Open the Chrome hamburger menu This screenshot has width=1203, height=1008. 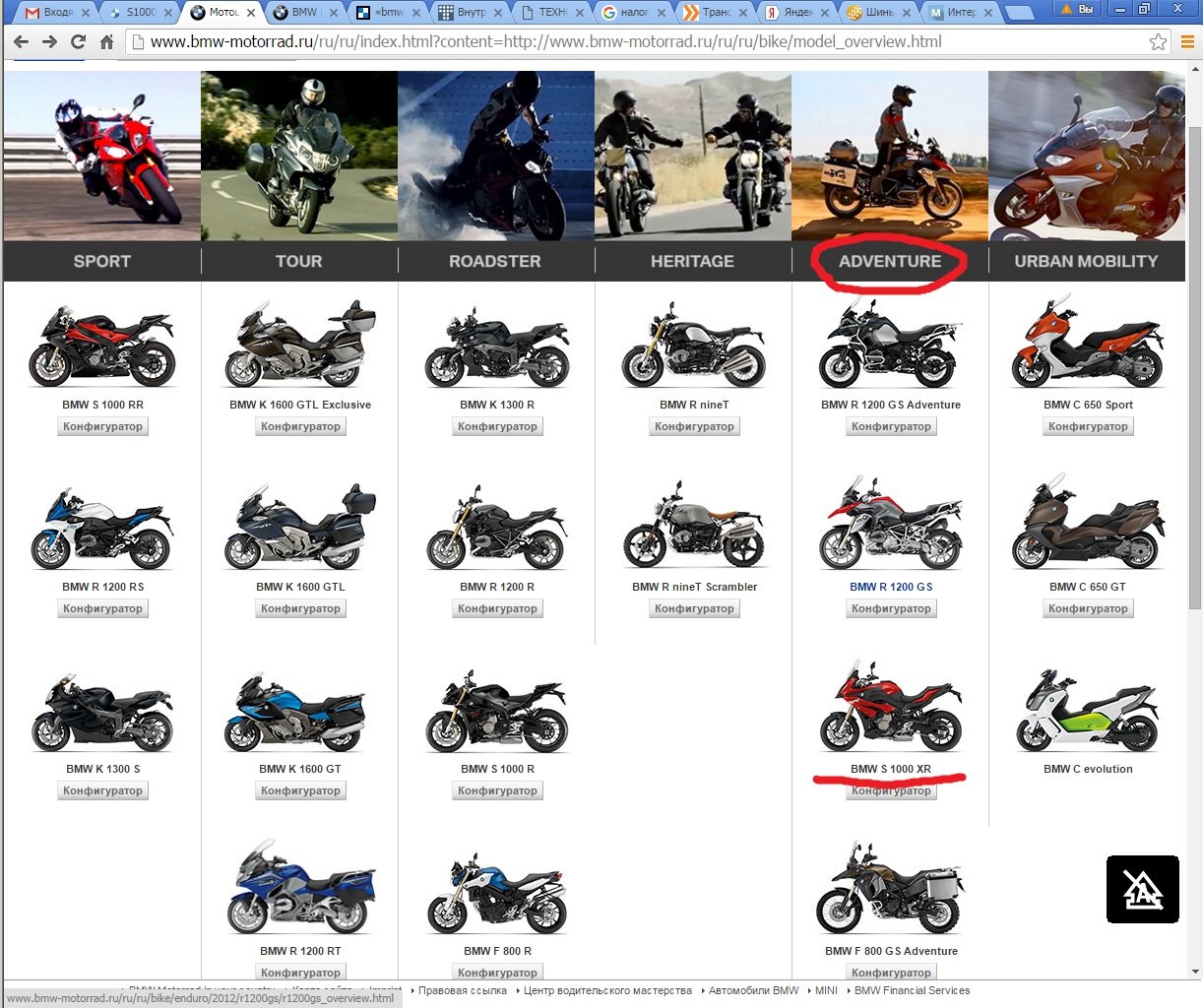click(x=1187, y=42)
